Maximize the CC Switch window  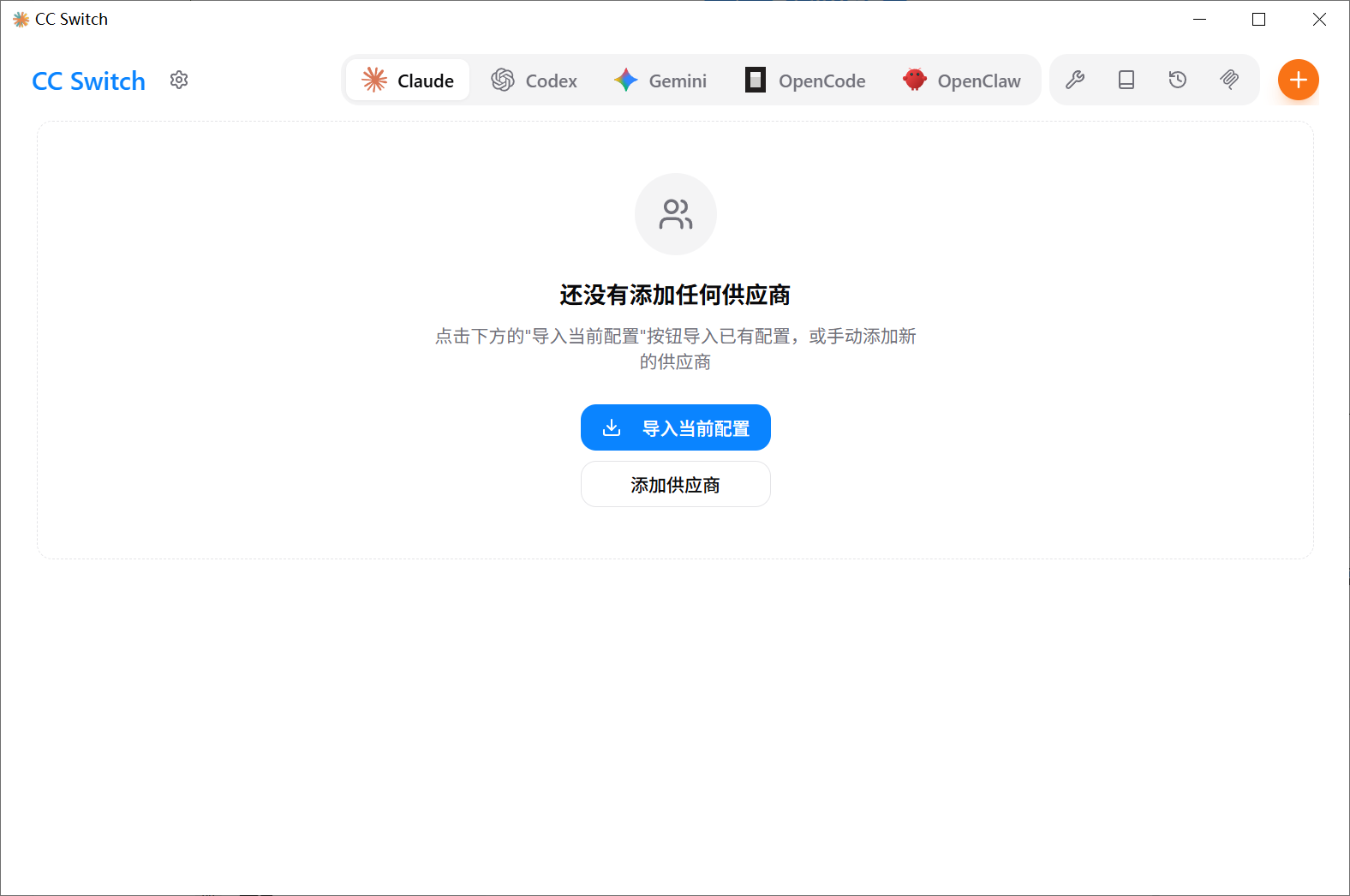click(1258, 19)
